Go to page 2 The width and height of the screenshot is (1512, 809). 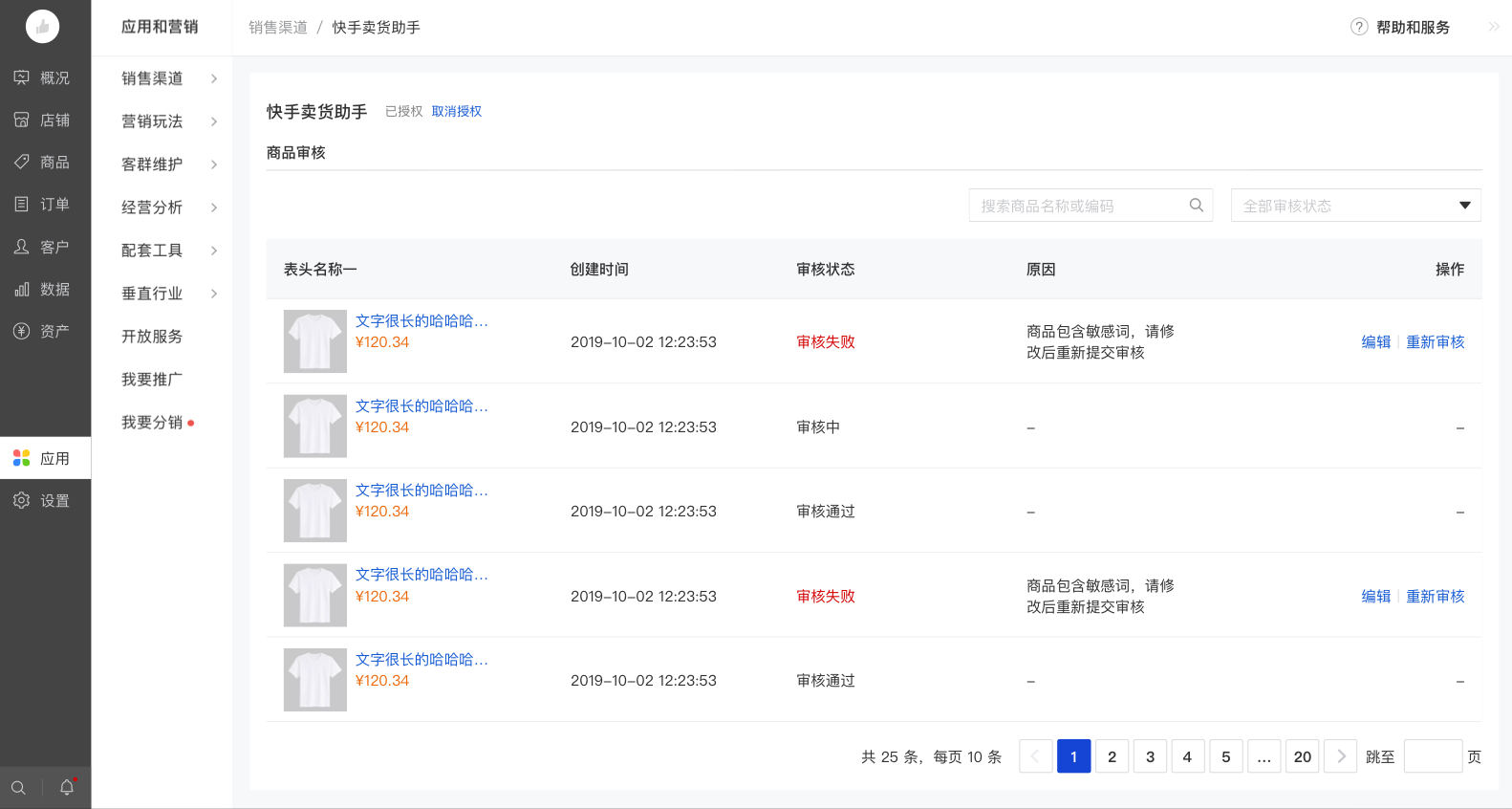point(1112,756)
